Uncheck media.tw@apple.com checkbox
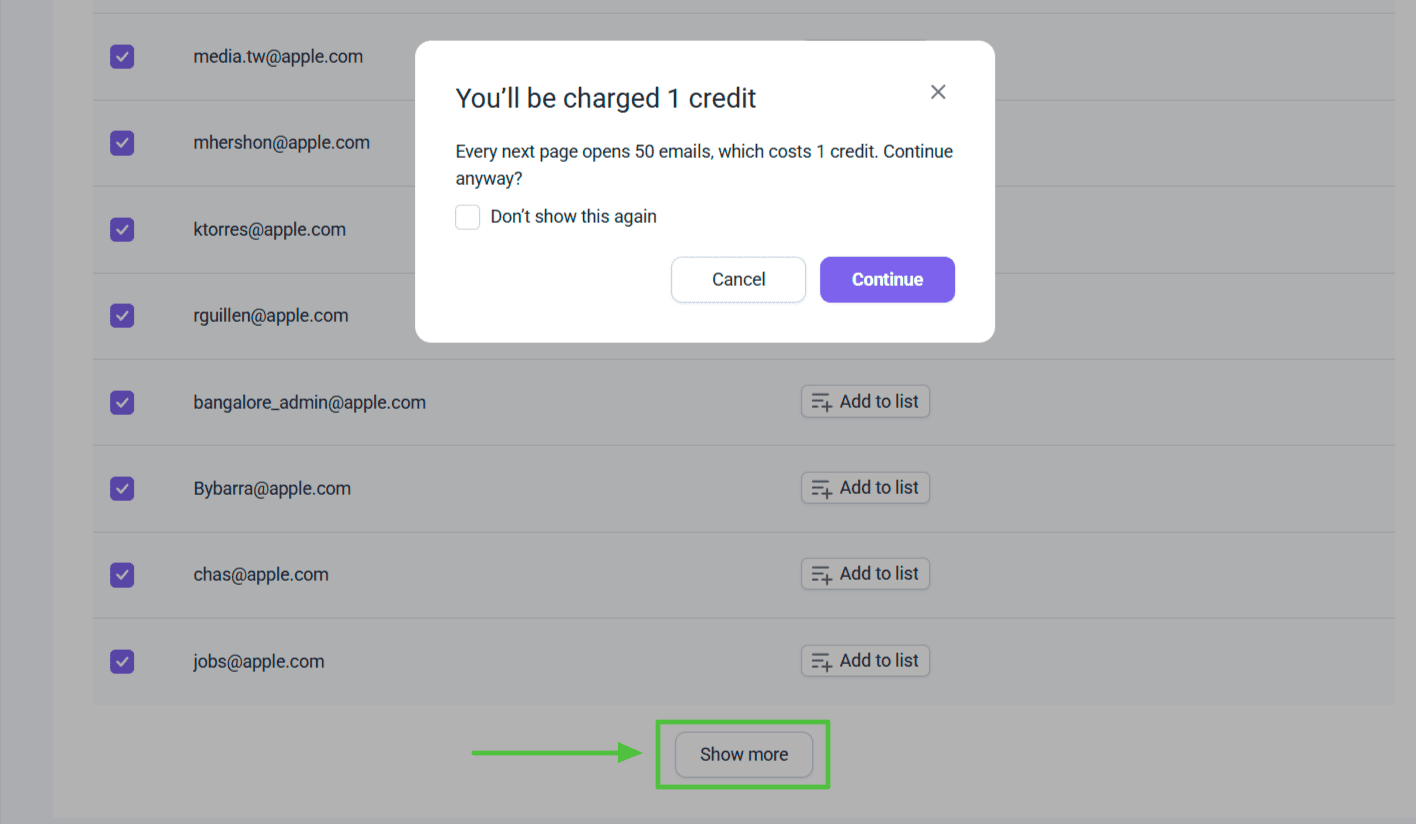The width and height of the screenshot is (1416, 824). coord(122,57)
